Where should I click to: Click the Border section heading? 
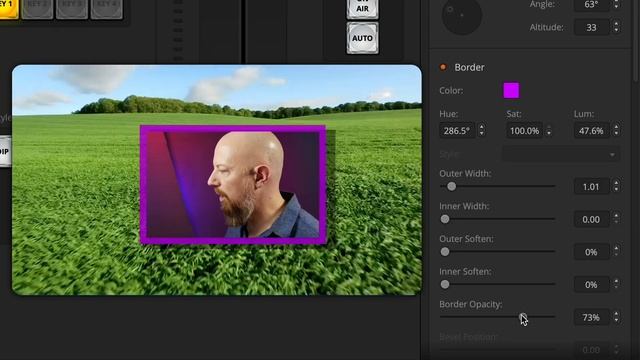tap(469, 67)
